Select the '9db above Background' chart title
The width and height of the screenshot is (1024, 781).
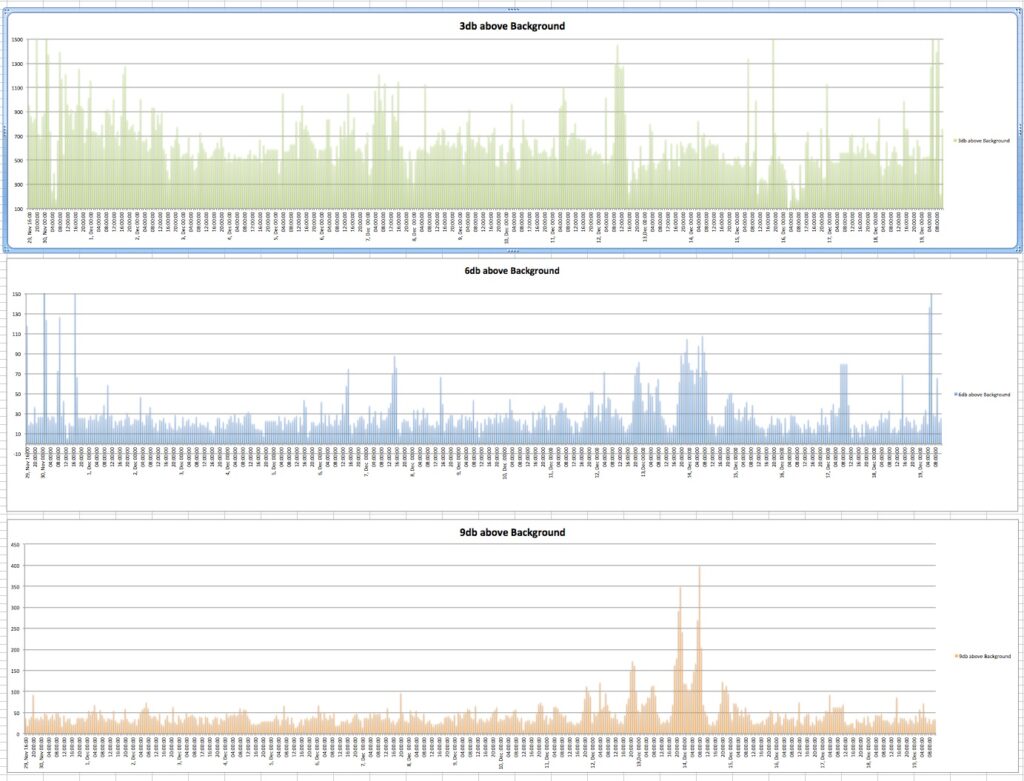point(512,532)
